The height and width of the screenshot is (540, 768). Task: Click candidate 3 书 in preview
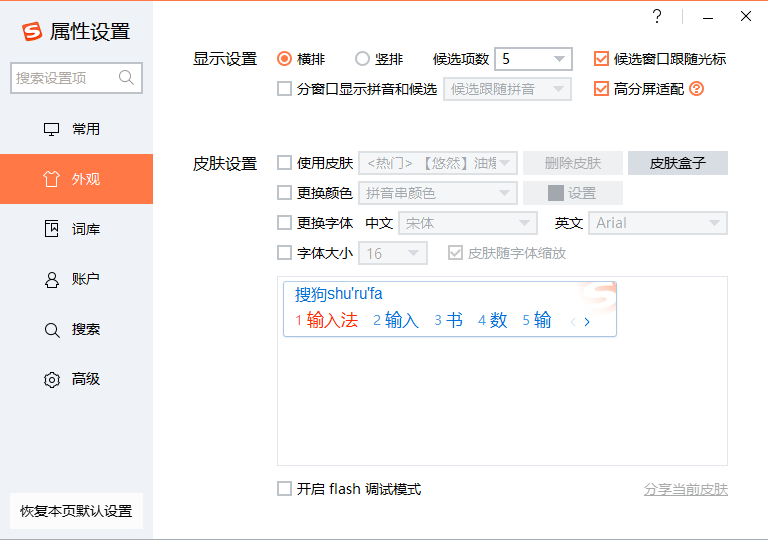coord(448,320)
